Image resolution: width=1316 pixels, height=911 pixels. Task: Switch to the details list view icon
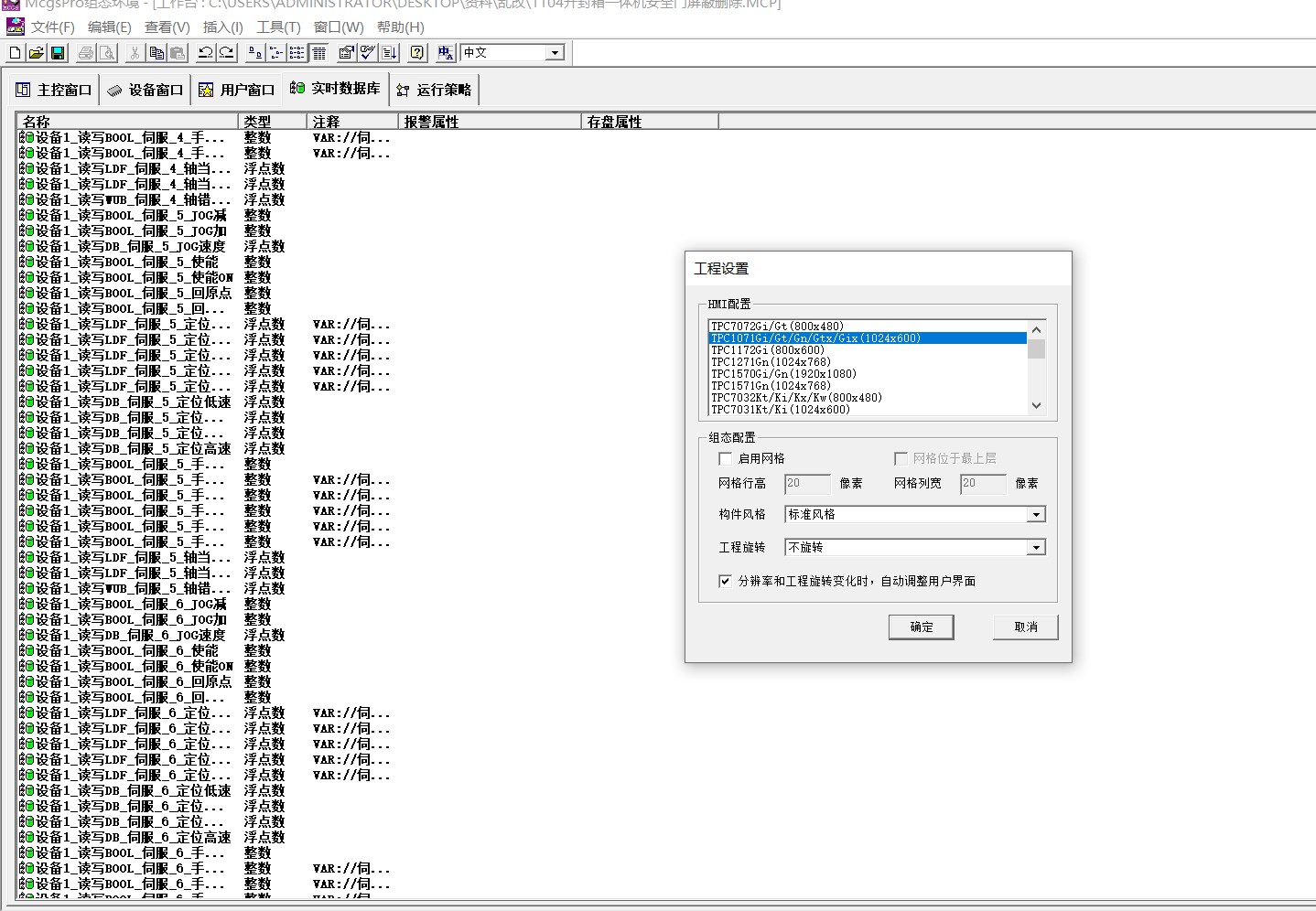(319, 53)
